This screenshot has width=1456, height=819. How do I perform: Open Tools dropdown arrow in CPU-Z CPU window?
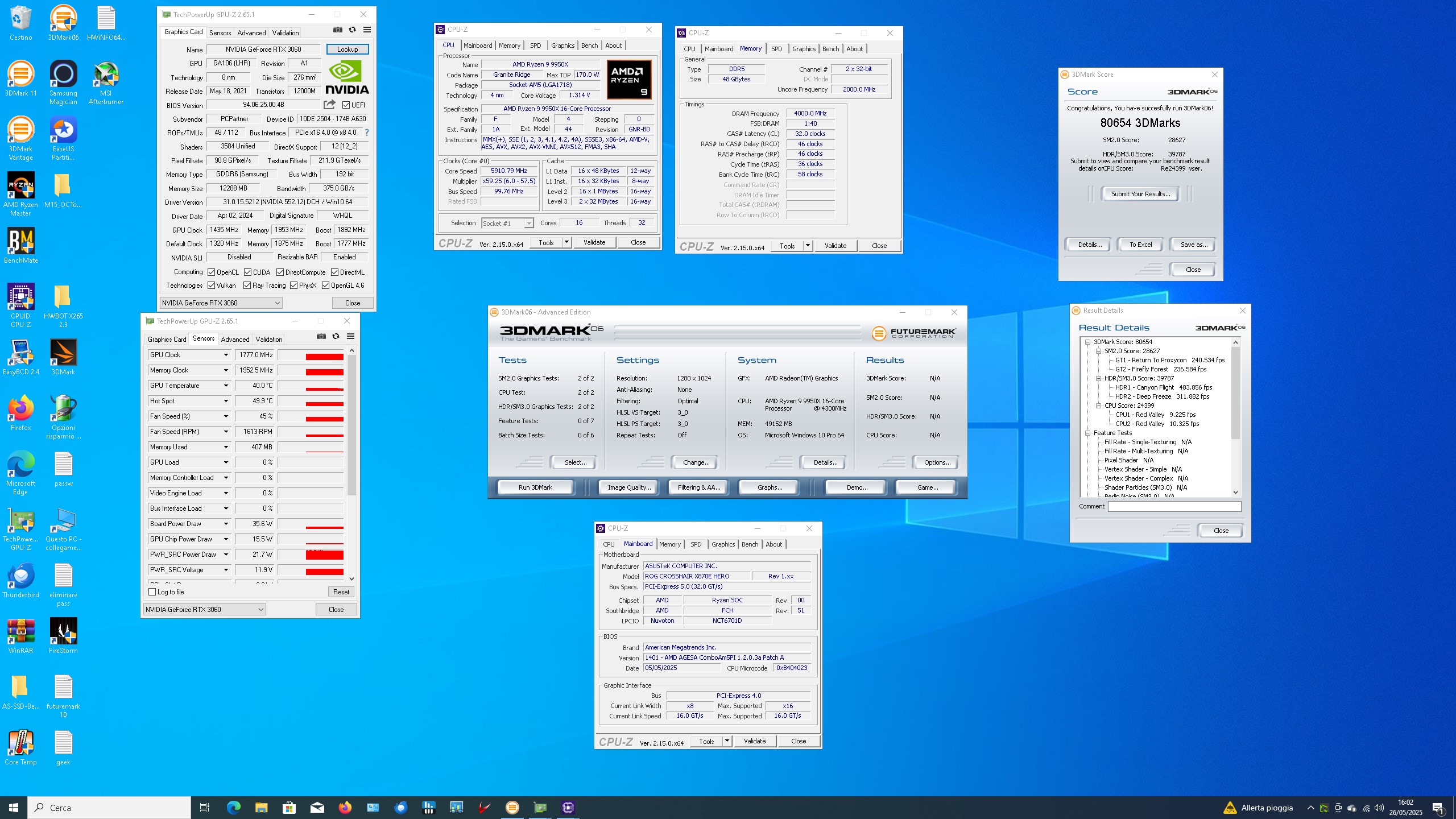566,242
